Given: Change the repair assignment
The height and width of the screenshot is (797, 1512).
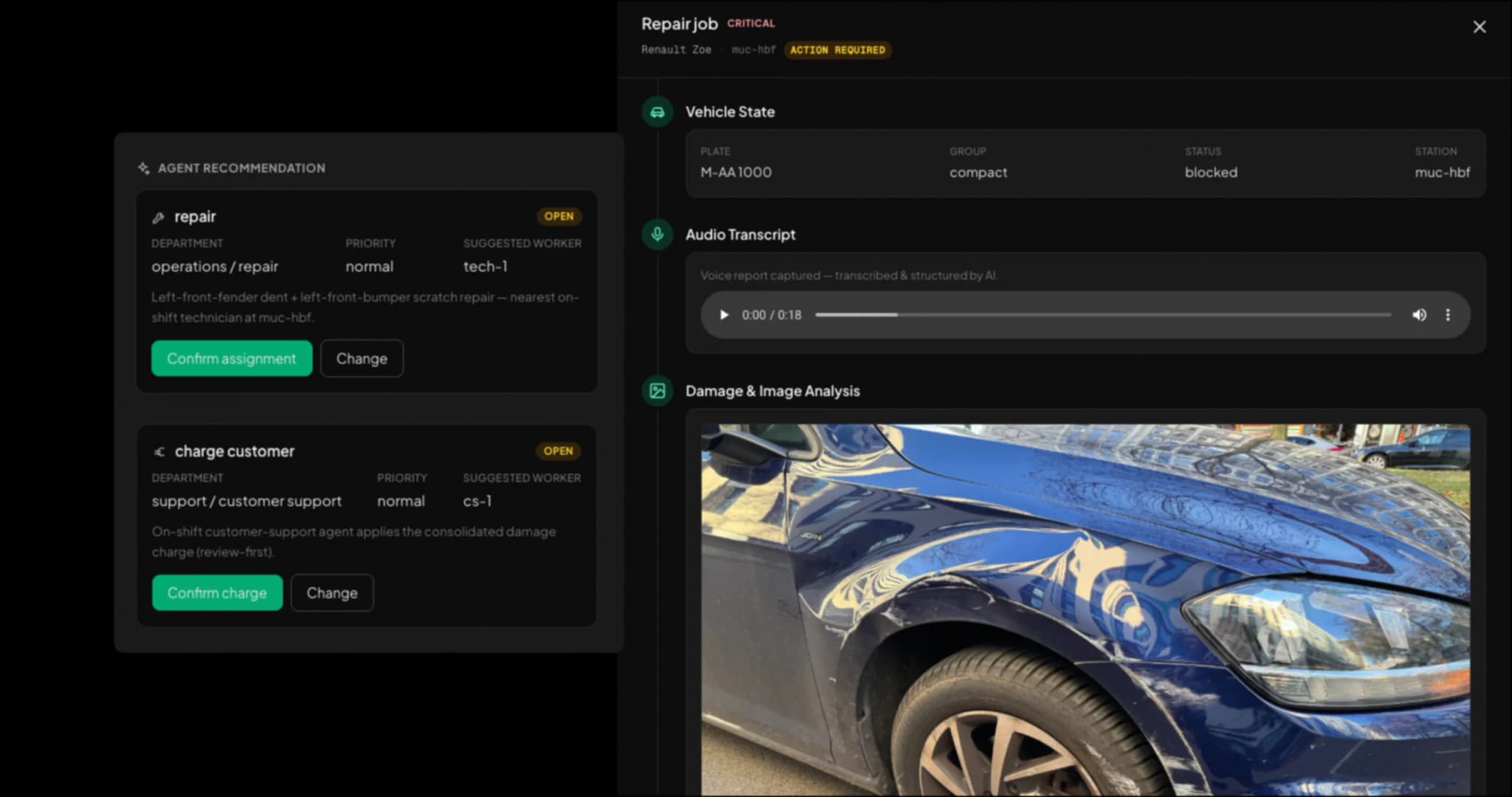Looking at the screenshot, I should click(x=362, y=358).
